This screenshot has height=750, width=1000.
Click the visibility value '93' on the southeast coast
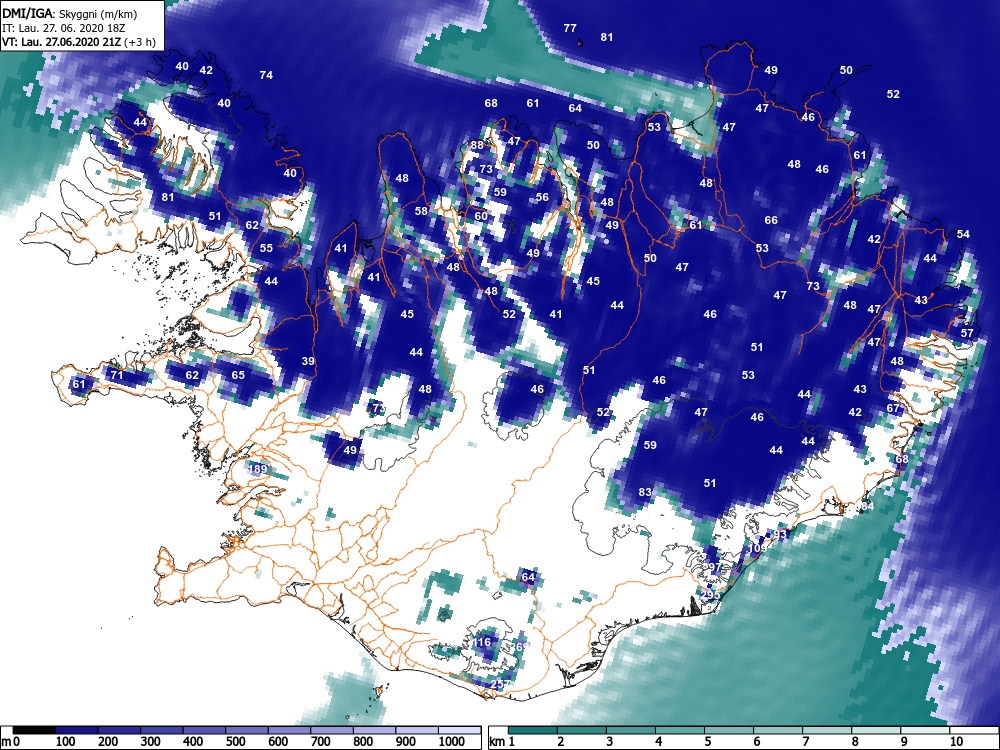click(781, 534)
